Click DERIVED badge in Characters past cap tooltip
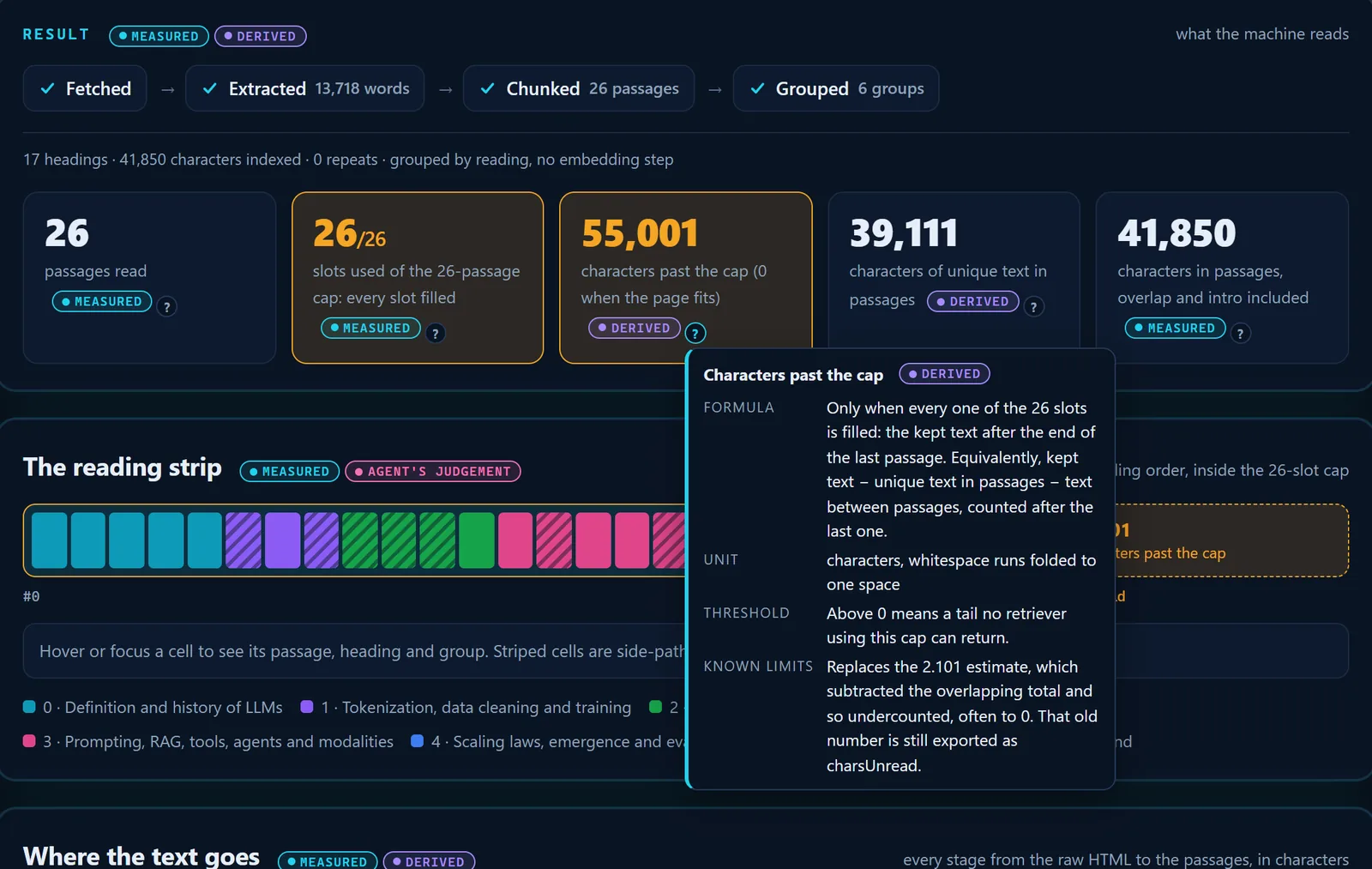Viewport: 1372px width, 869px height. [x=944, y=374]
